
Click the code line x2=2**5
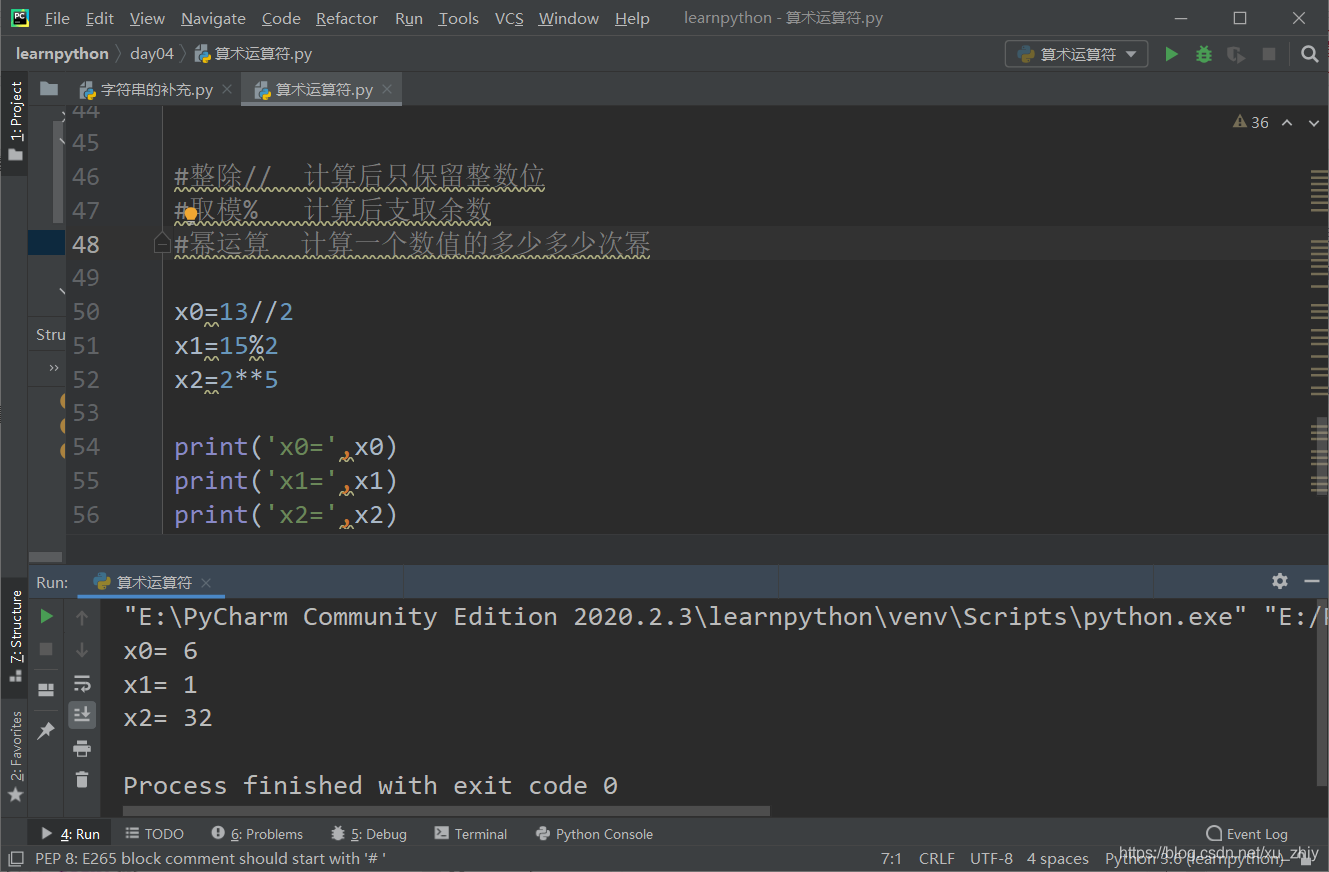(x=227, y=380)
